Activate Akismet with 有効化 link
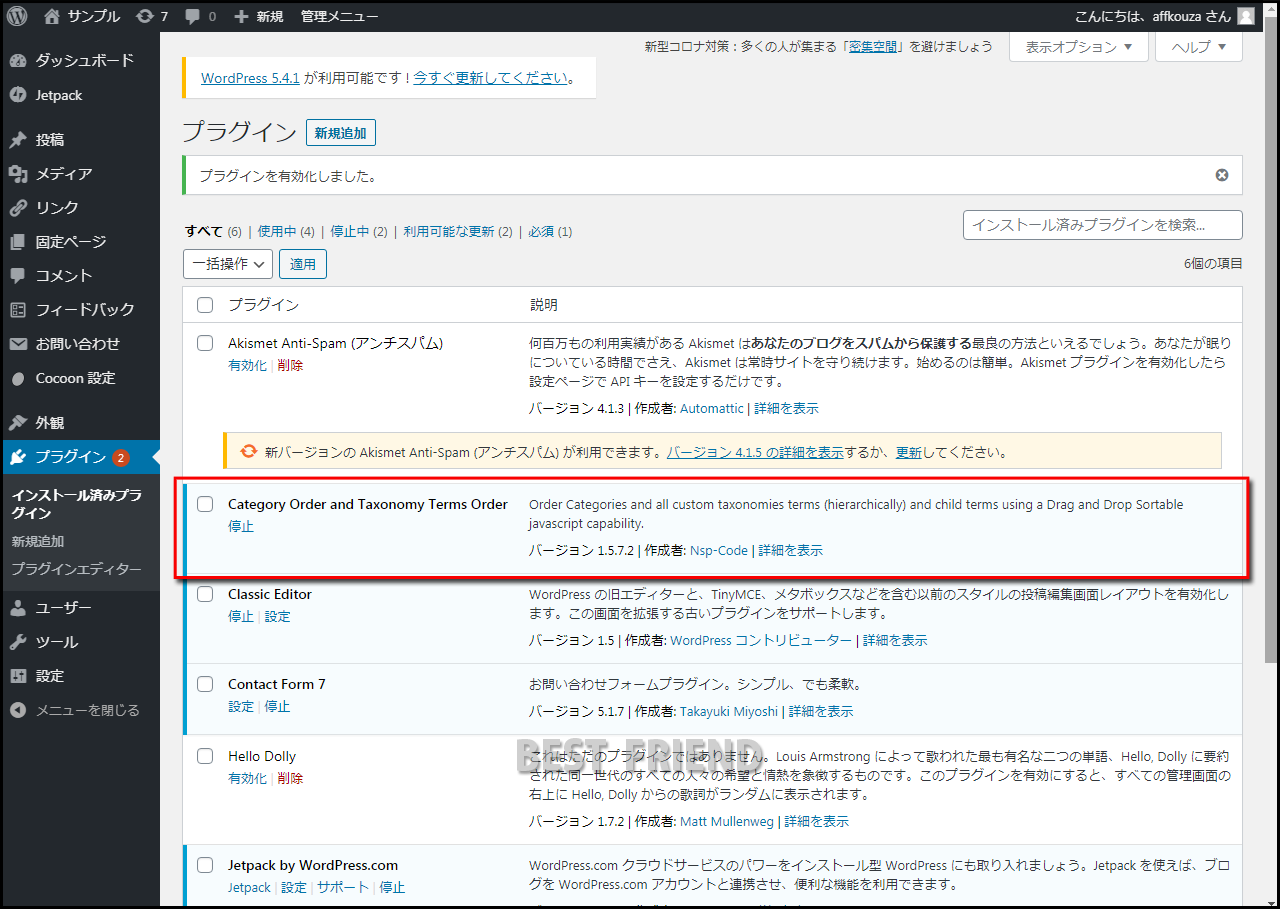 (x=247, y=365)
